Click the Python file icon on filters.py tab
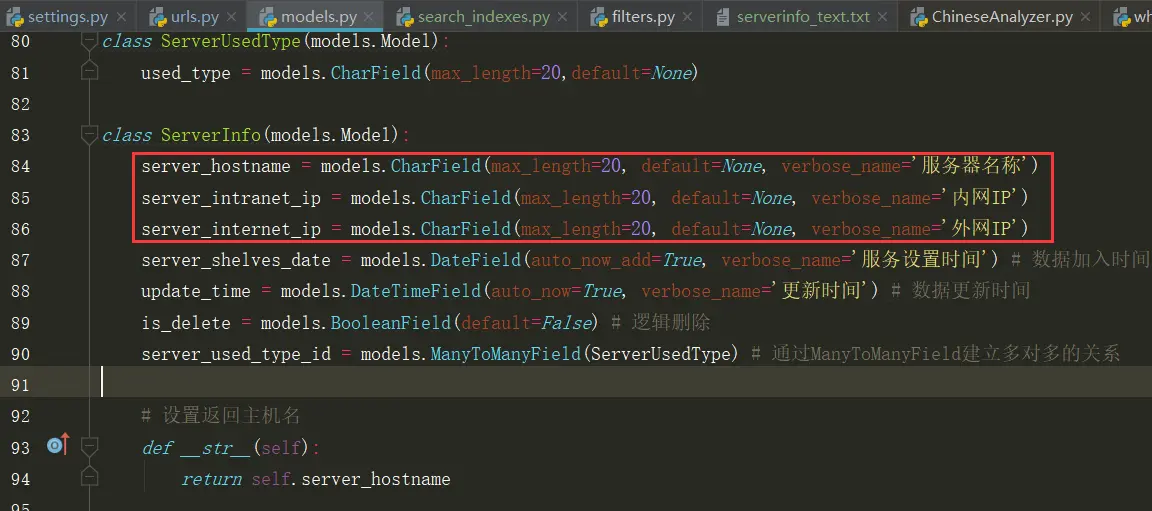Image resolution: width=1152 pixels, height=511 pixels. tap(599, 16)
